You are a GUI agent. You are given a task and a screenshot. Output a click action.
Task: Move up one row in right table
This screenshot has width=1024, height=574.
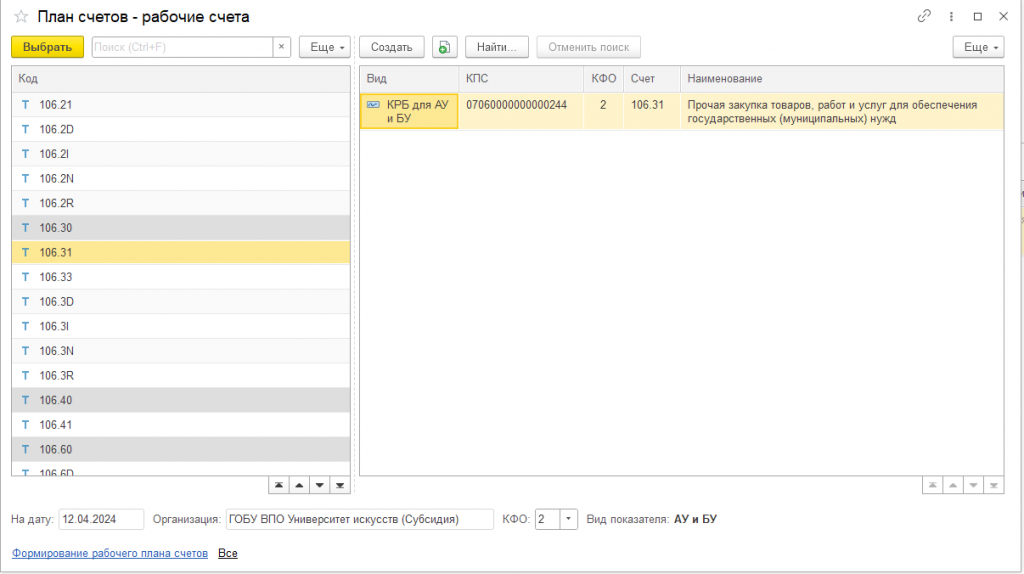[953, 485]
